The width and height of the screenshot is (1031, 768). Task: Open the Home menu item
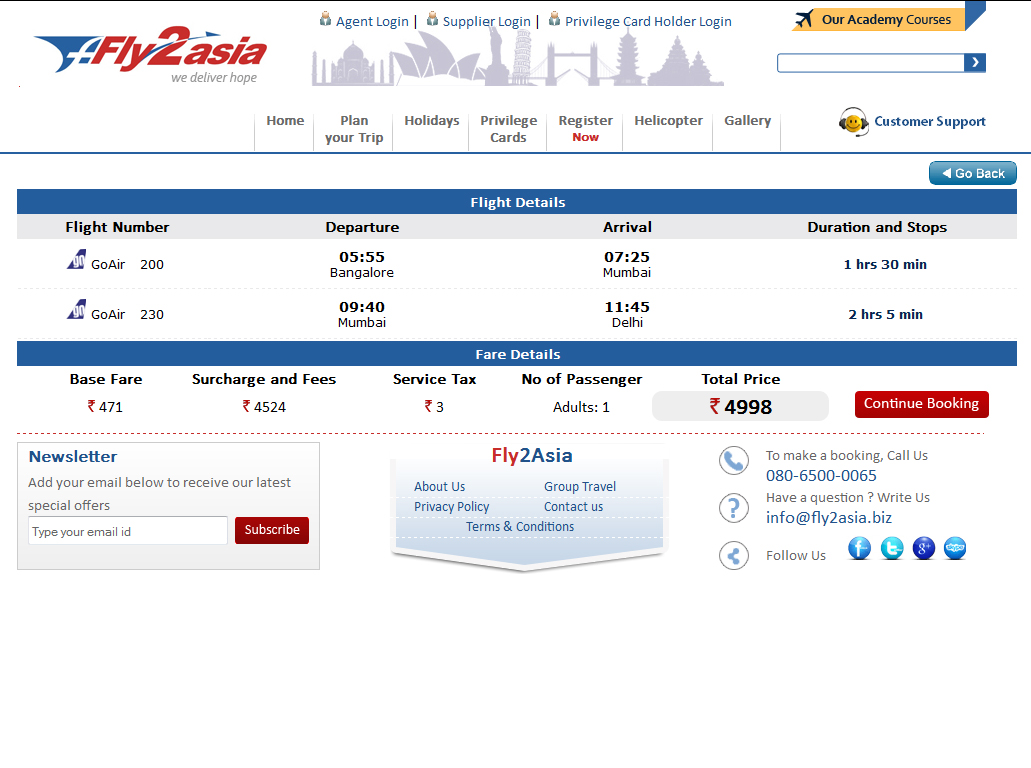[285, 121]
